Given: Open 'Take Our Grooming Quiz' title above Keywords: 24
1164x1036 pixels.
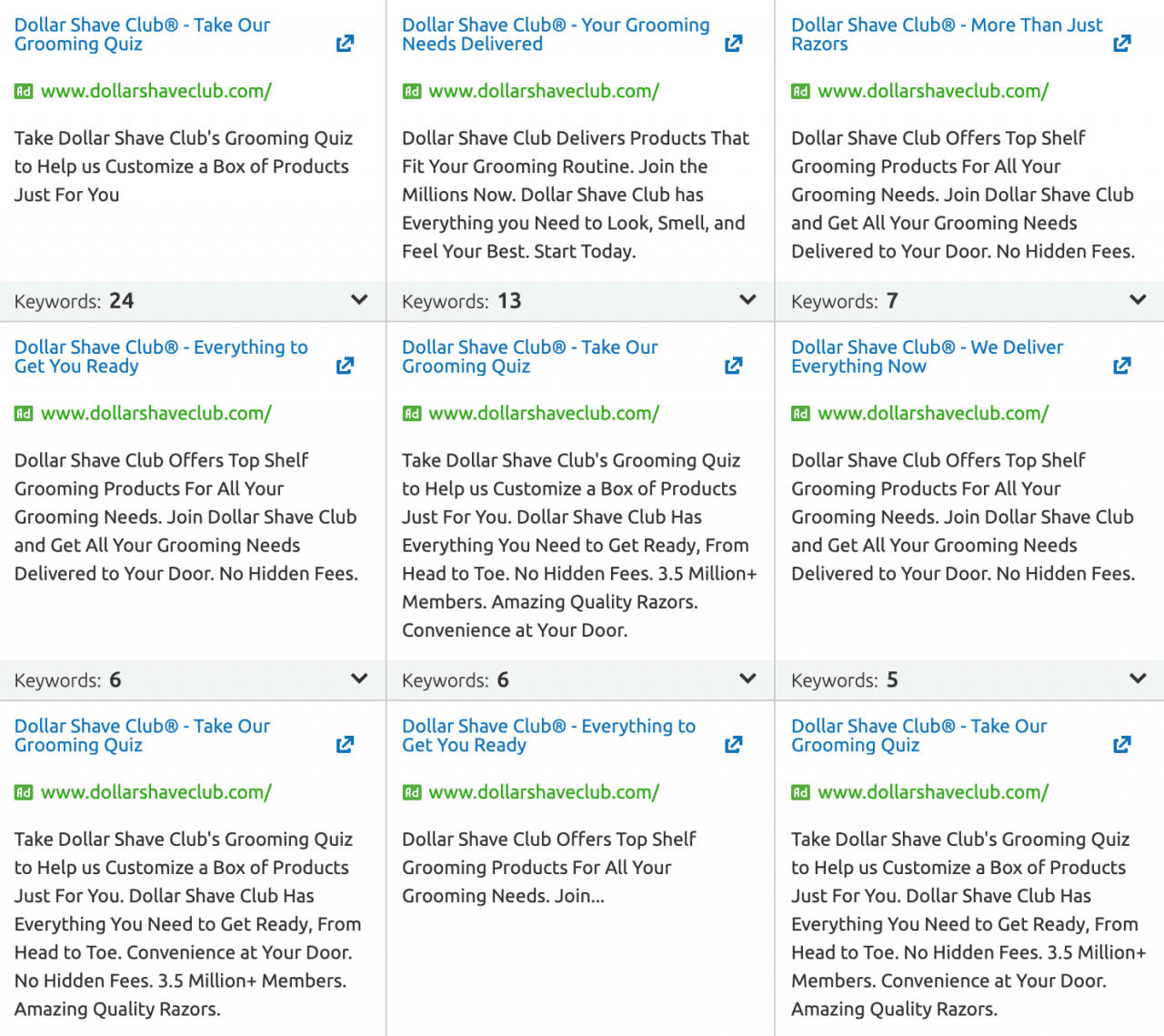Looking at the screenshot, I should [x=142, y=35].
